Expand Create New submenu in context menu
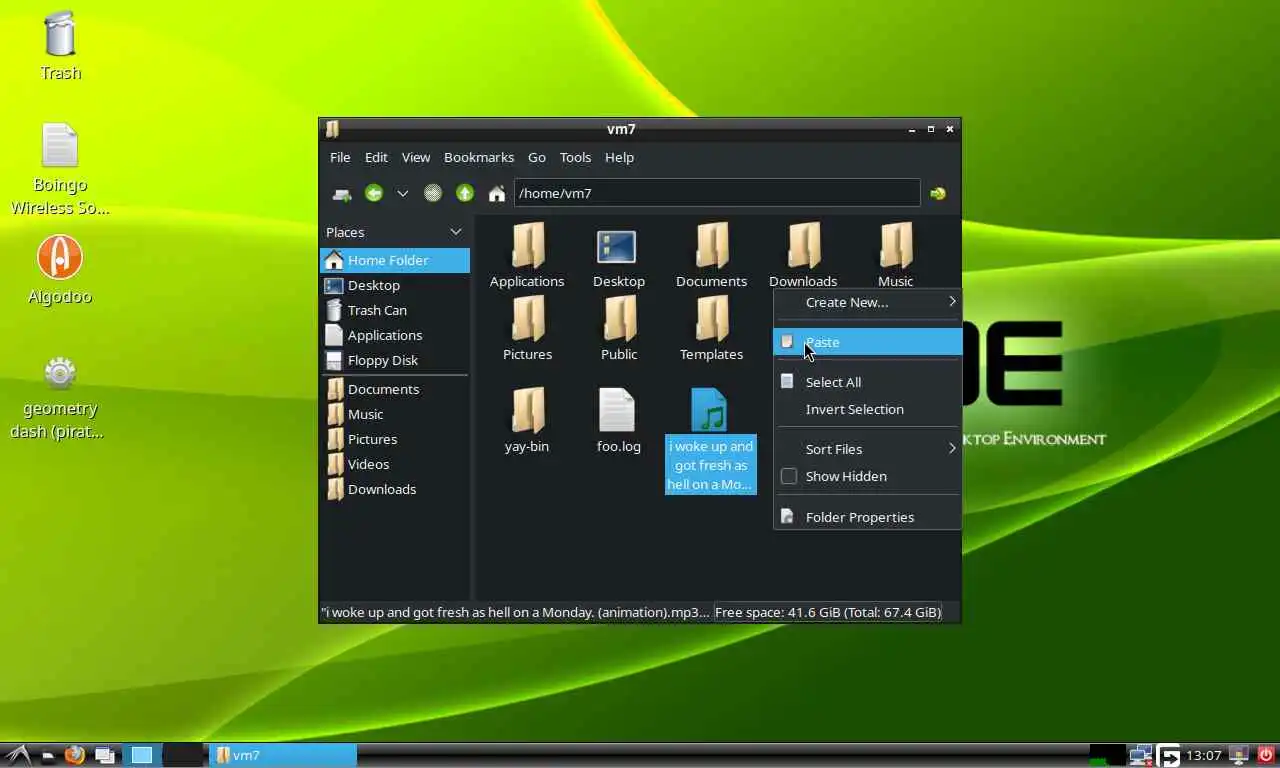 (867, 302)
